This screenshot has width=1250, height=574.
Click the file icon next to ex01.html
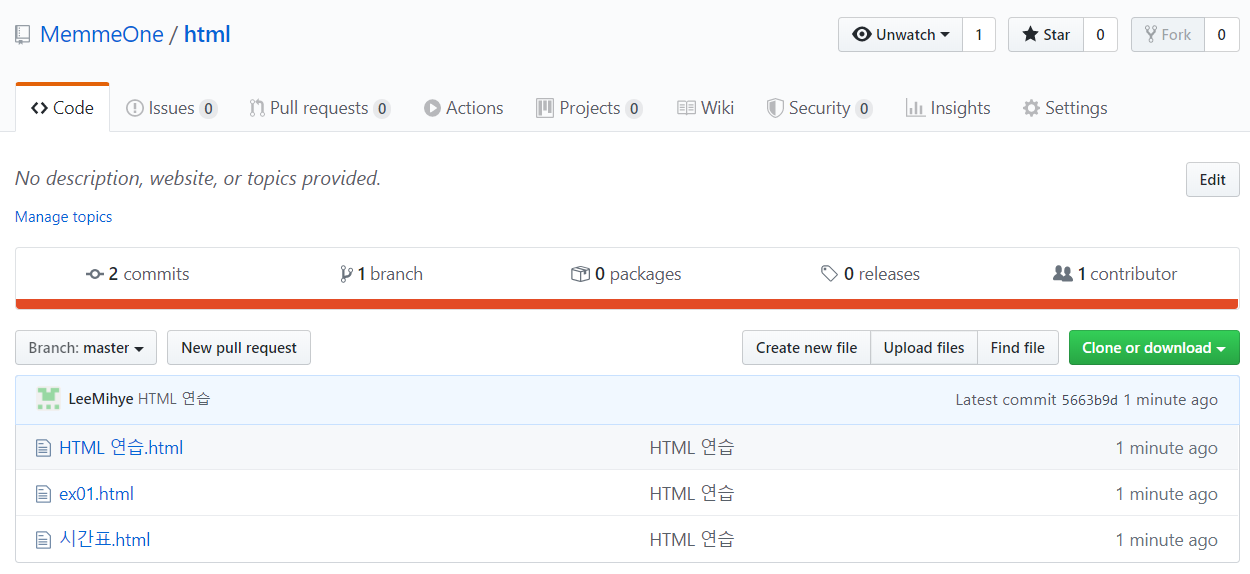pyautogui.click(x=43, y=494)
